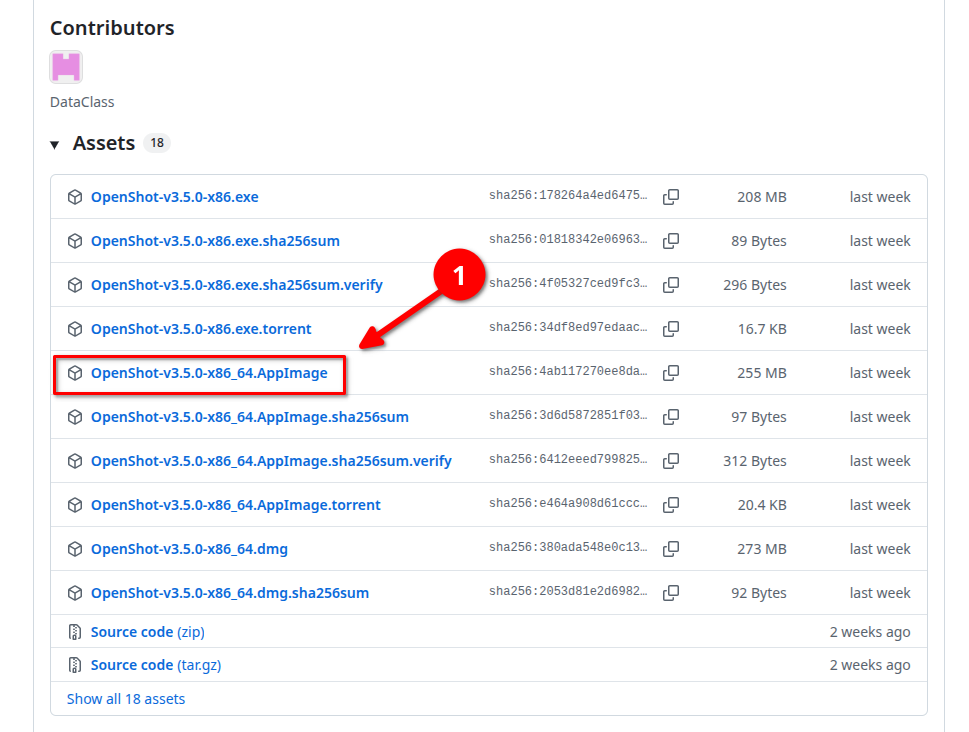
Task: Download OpenShot-v3.5.0-x86_64.AppImage
Action: (x=209, y=373)
